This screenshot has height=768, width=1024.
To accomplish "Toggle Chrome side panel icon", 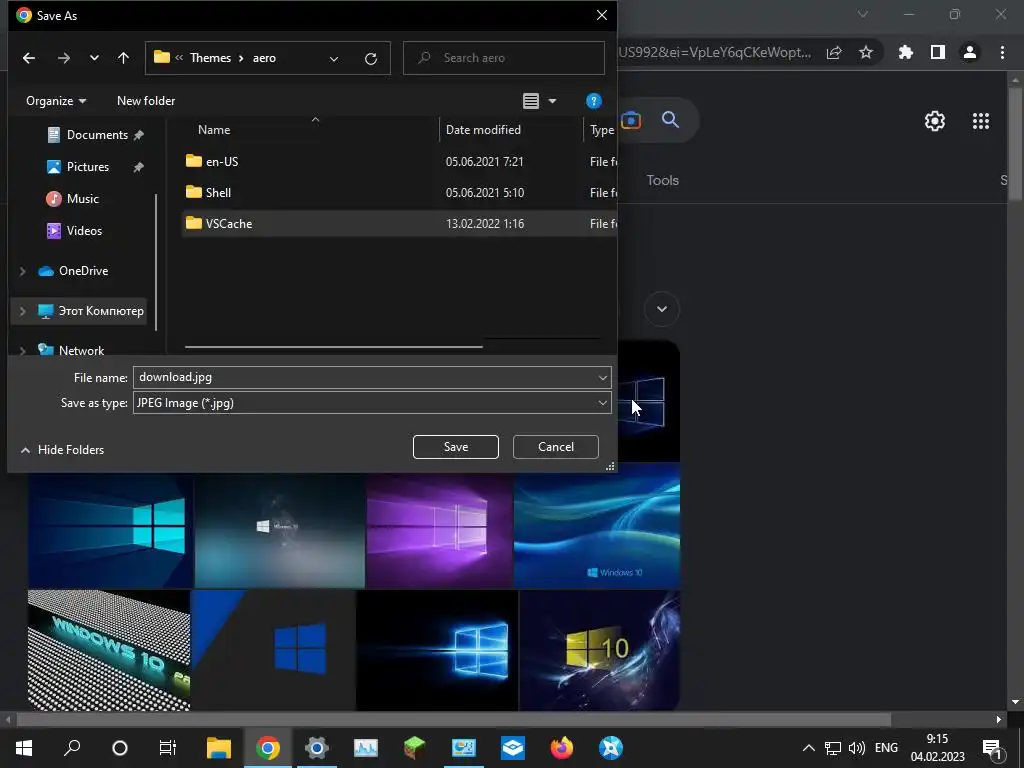I will click(938, 52).
